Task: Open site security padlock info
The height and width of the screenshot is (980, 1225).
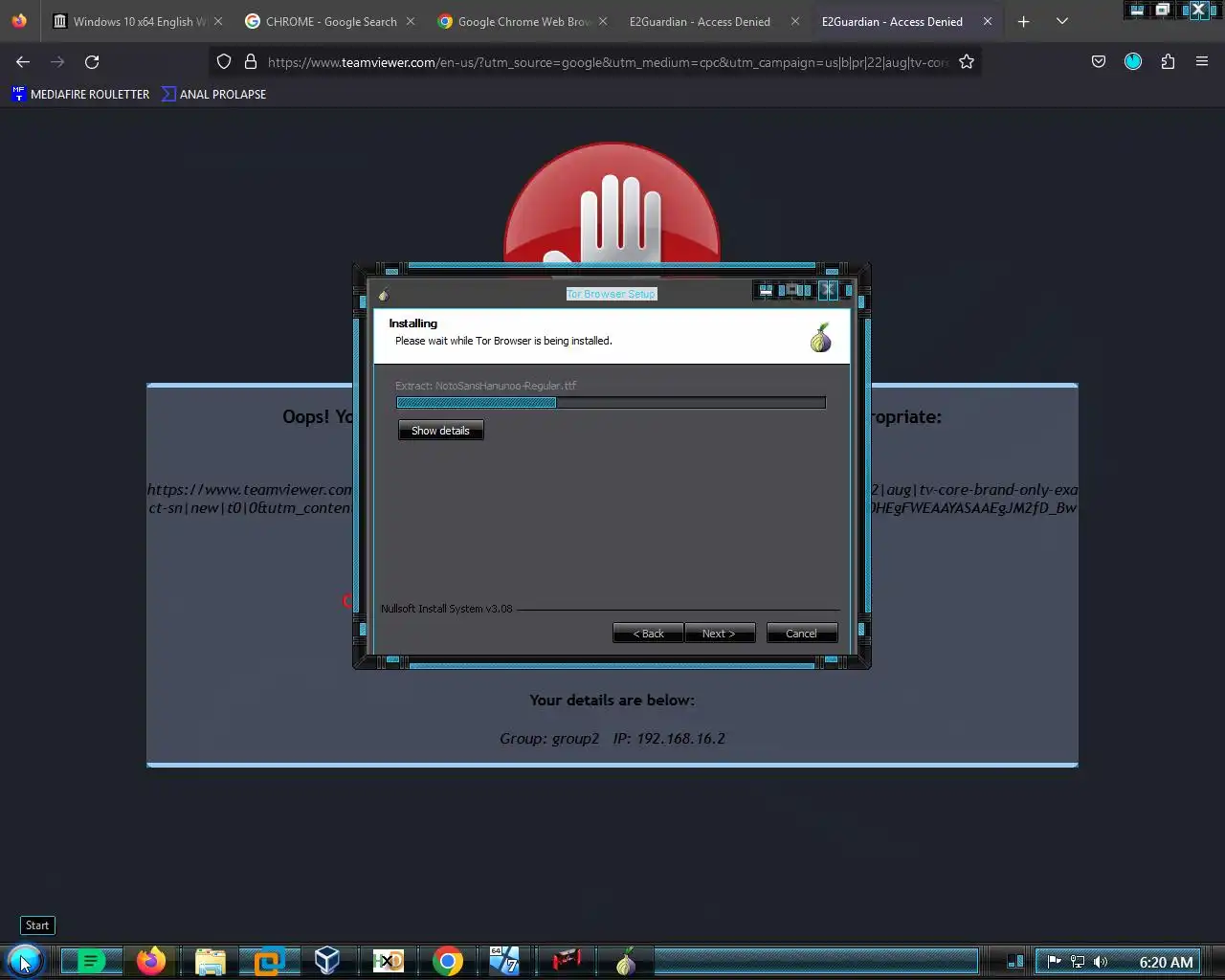Action: pos(251,61)
